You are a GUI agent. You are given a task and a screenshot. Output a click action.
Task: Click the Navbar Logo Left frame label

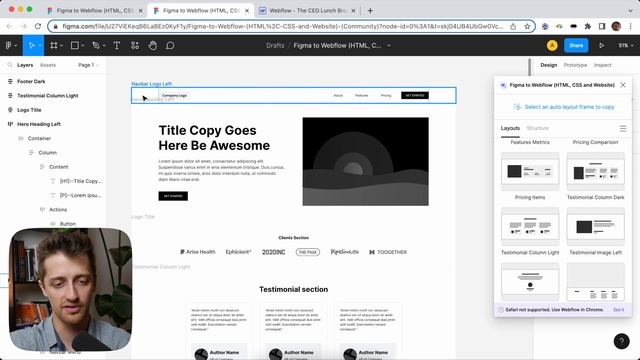151,84
